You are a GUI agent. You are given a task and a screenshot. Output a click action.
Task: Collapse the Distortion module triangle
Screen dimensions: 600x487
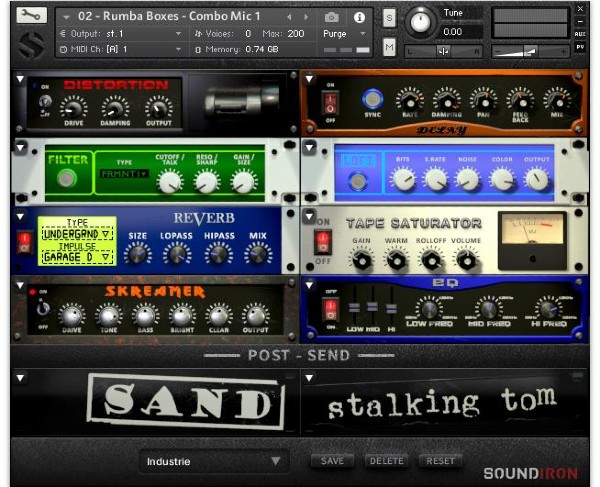coord(20,79)
